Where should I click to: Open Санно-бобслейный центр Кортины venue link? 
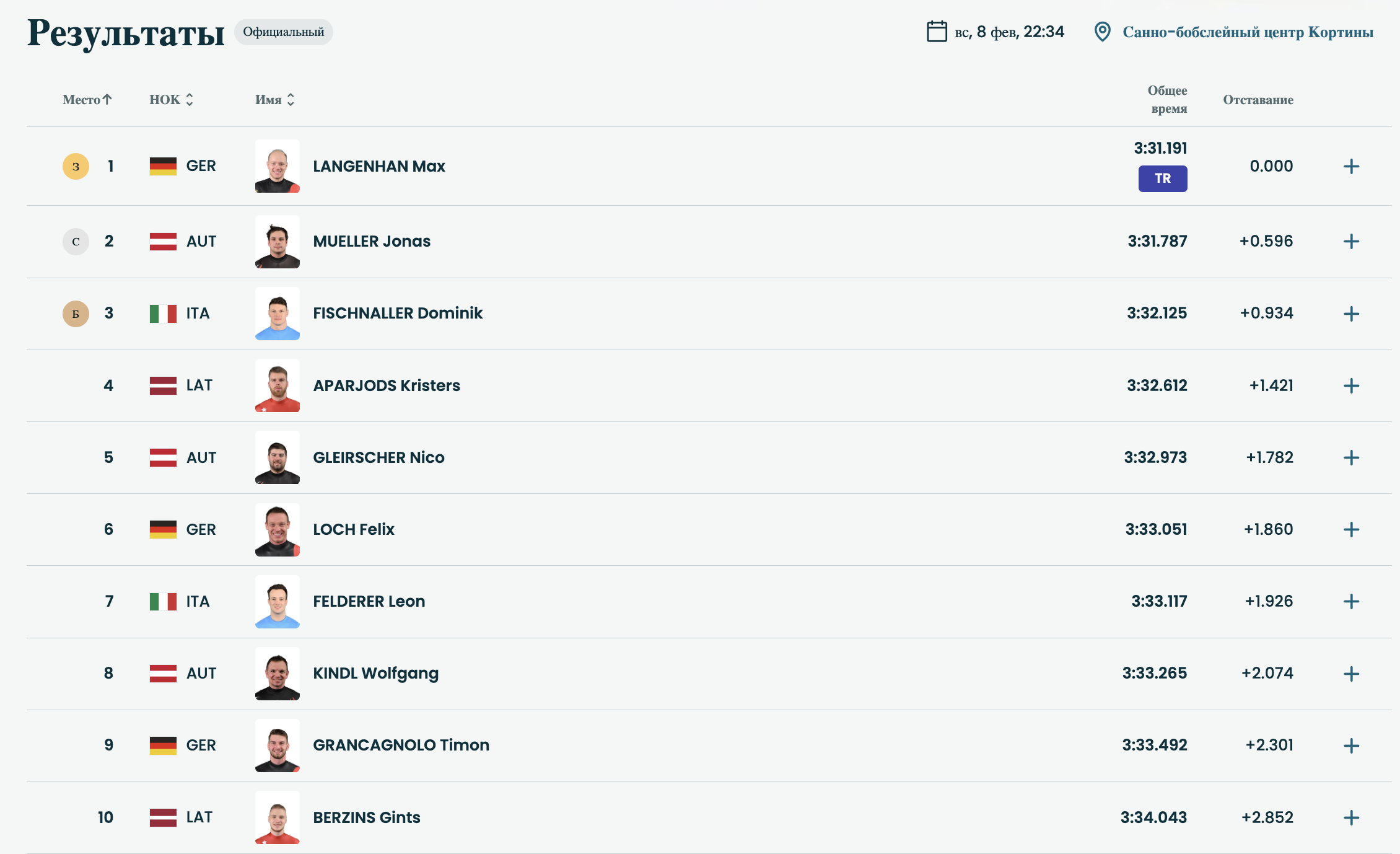(x=1248, y=32)
